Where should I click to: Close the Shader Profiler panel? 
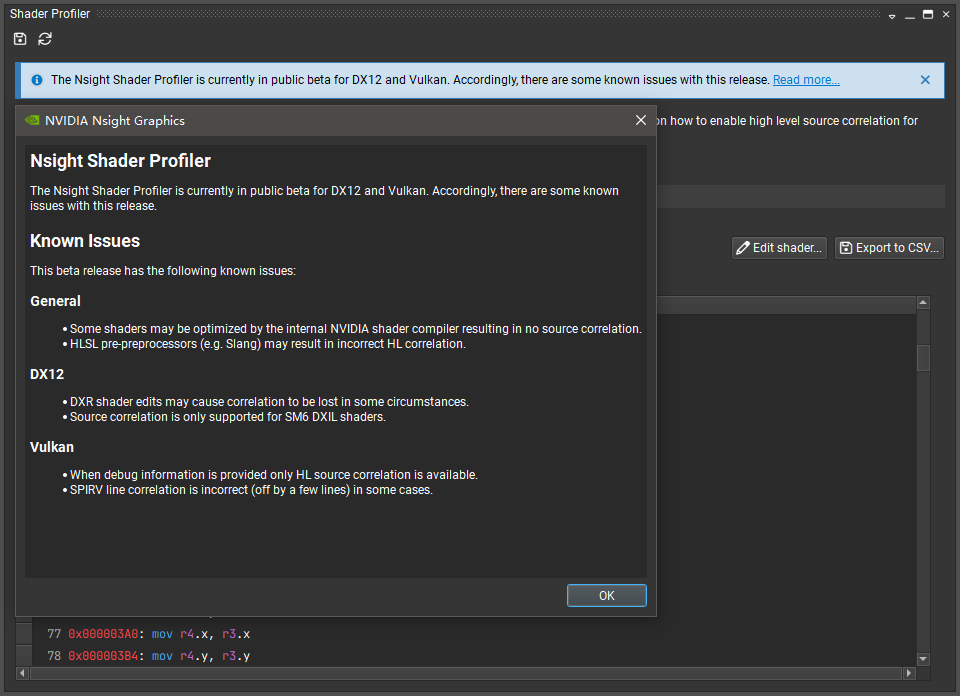[x=946, y=15]
